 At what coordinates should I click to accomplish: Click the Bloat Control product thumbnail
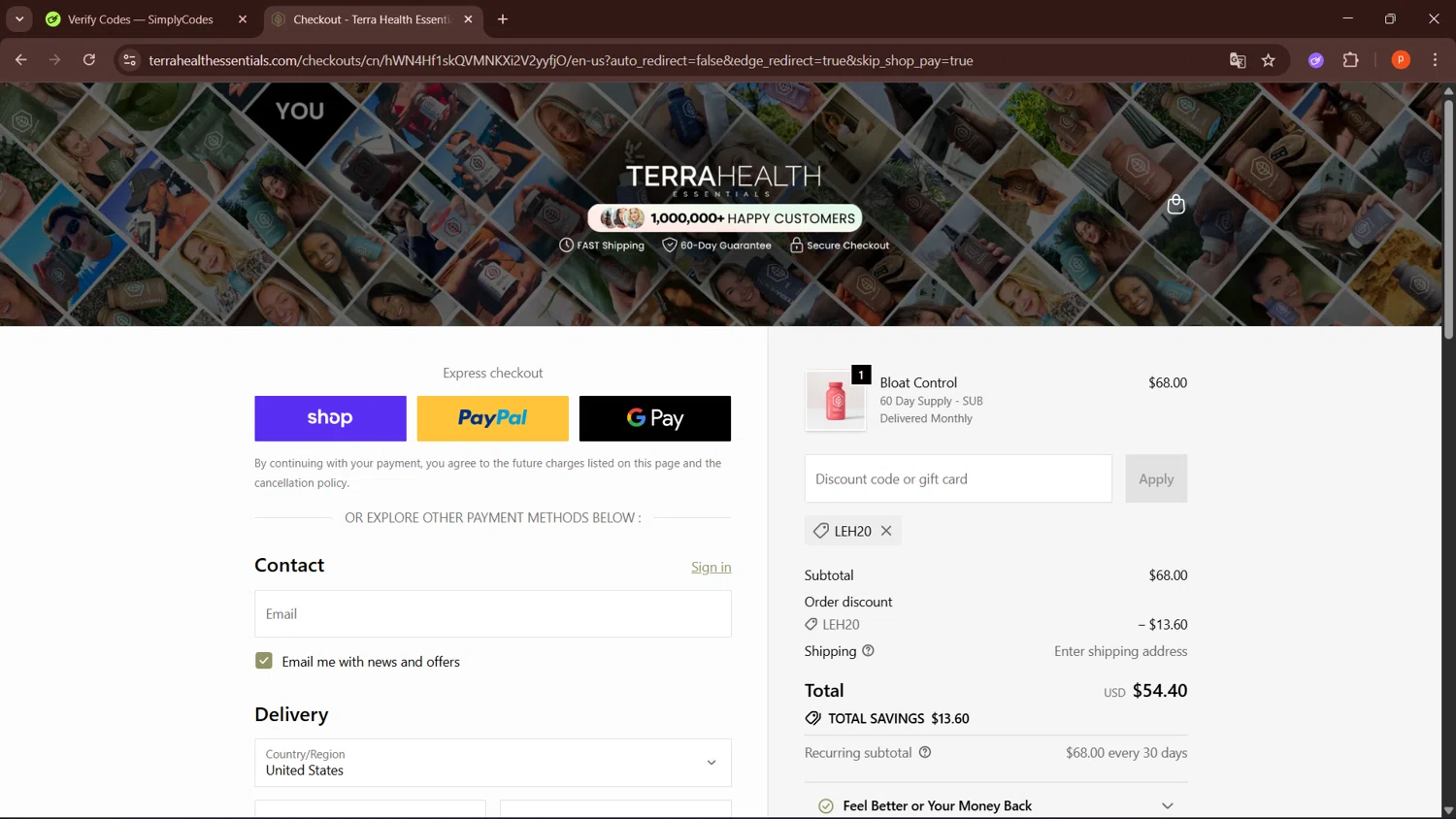pos(836,401)
